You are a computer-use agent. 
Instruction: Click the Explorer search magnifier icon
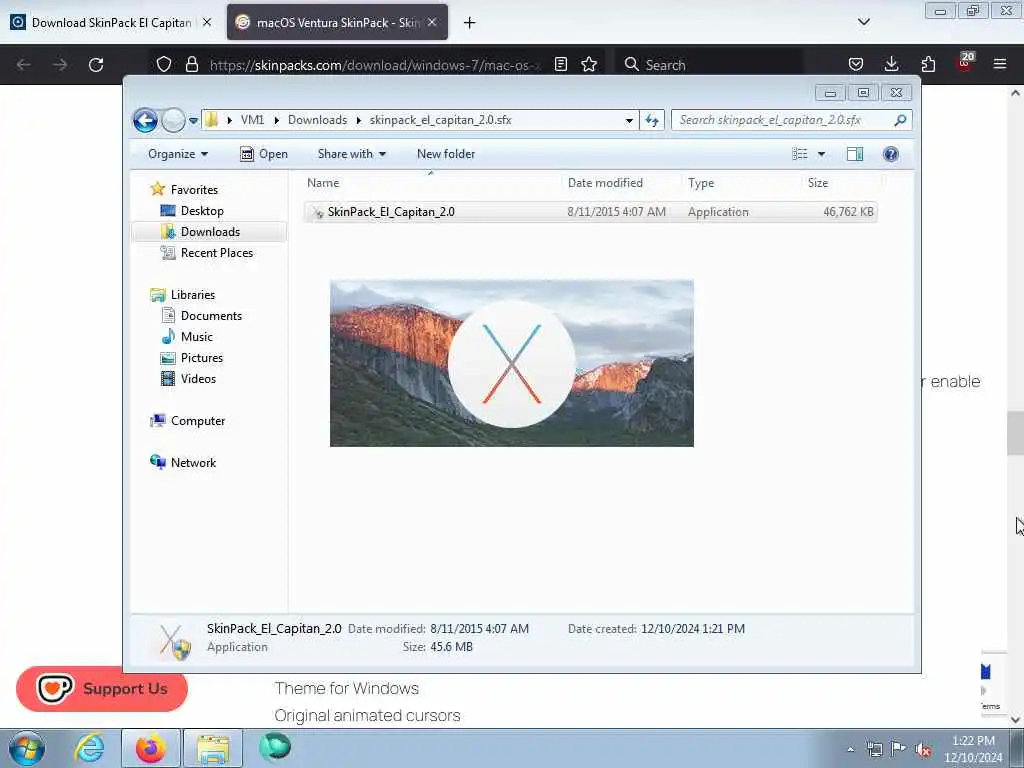(x=901, y=120)
